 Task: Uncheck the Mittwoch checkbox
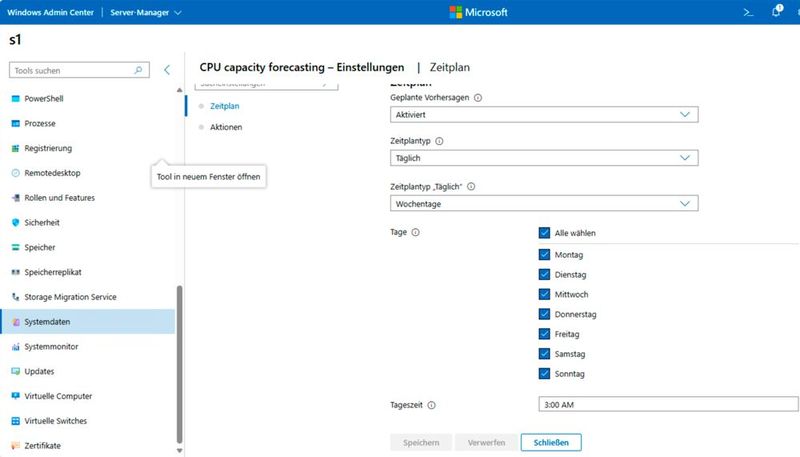[x=544, y=294]
